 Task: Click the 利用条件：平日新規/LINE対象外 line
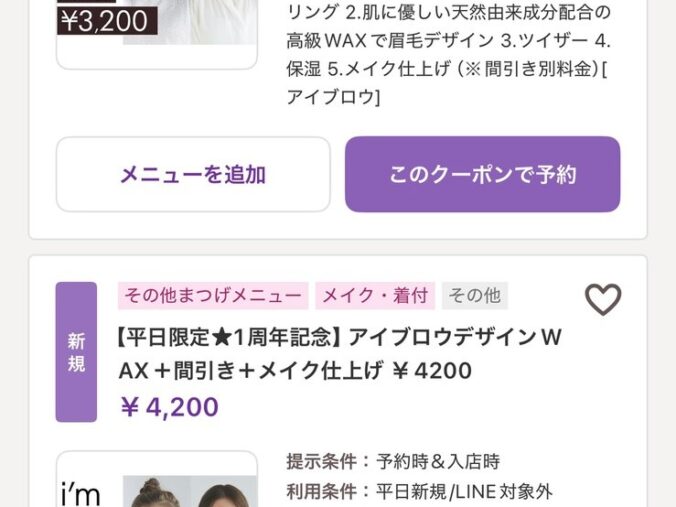[419, 491]
